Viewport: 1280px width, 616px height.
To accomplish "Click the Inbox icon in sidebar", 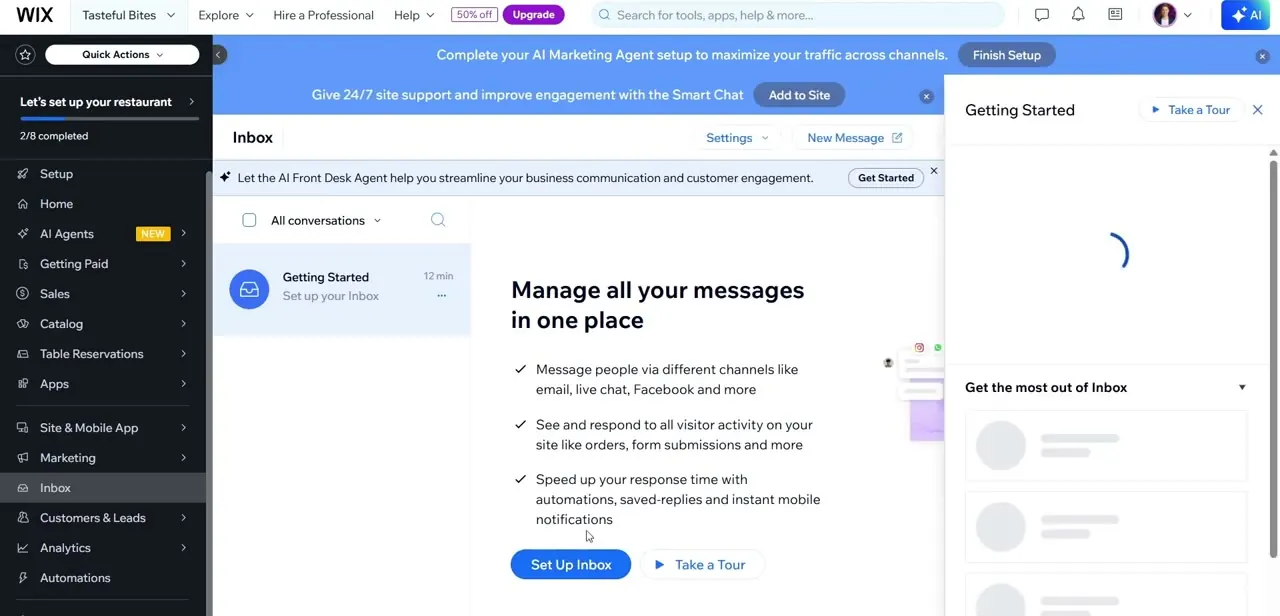I will tap(22, 488).
